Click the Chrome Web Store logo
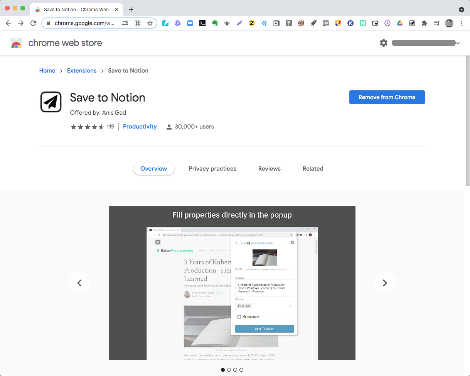The height and width of the screenshot is (376, 470). [x=16, y=43]
